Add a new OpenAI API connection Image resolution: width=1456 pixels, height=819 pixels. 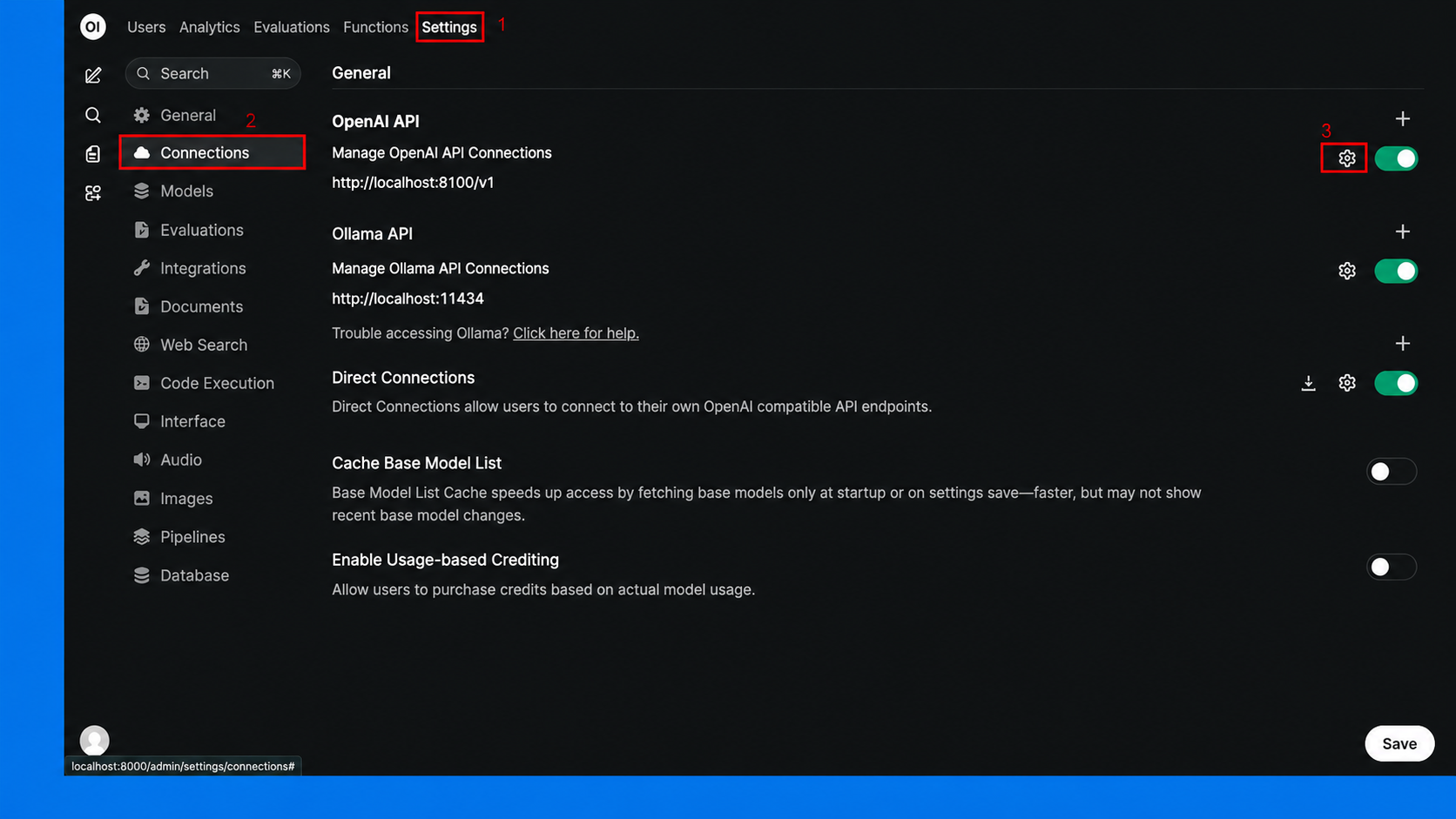click(1402, 119)
